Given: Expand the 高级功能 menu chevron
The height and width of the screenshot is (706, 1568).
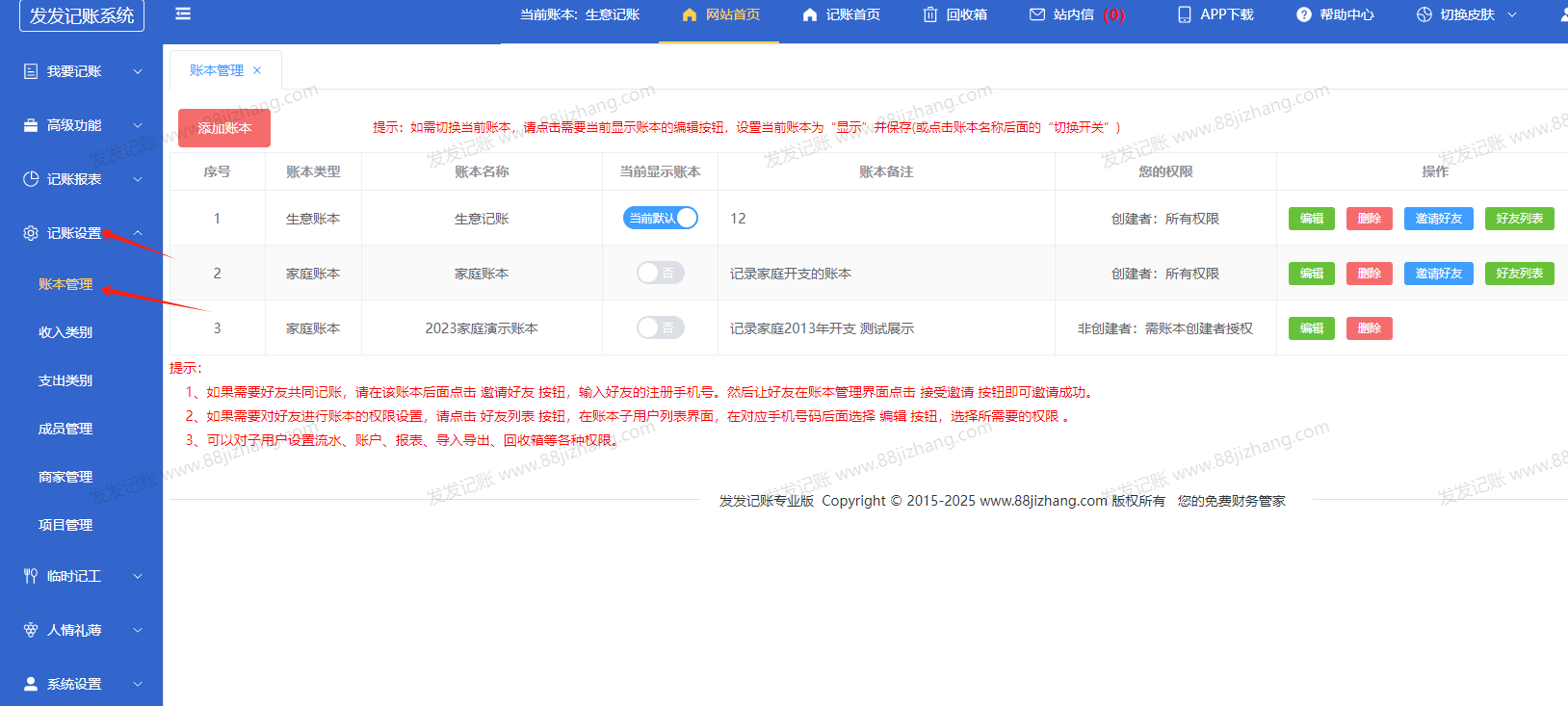Looking at the screenshot, I should pyautogui.click(x=138, y=125).
